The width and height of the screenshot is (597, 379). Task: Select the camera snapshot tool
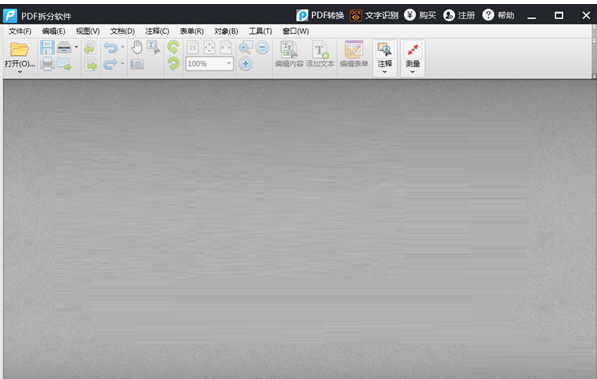click(137, 64)
